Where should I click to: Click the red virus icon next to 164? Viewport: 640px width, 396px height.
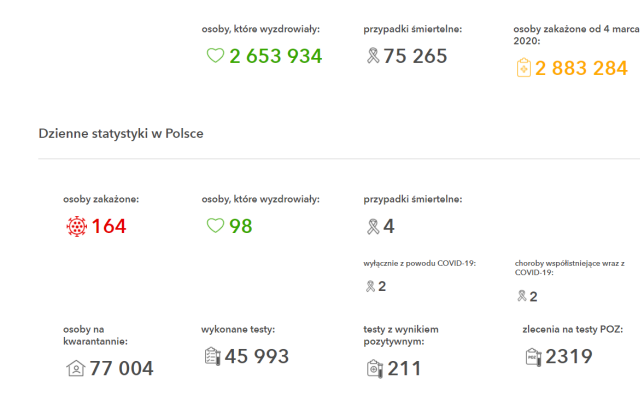77,226
